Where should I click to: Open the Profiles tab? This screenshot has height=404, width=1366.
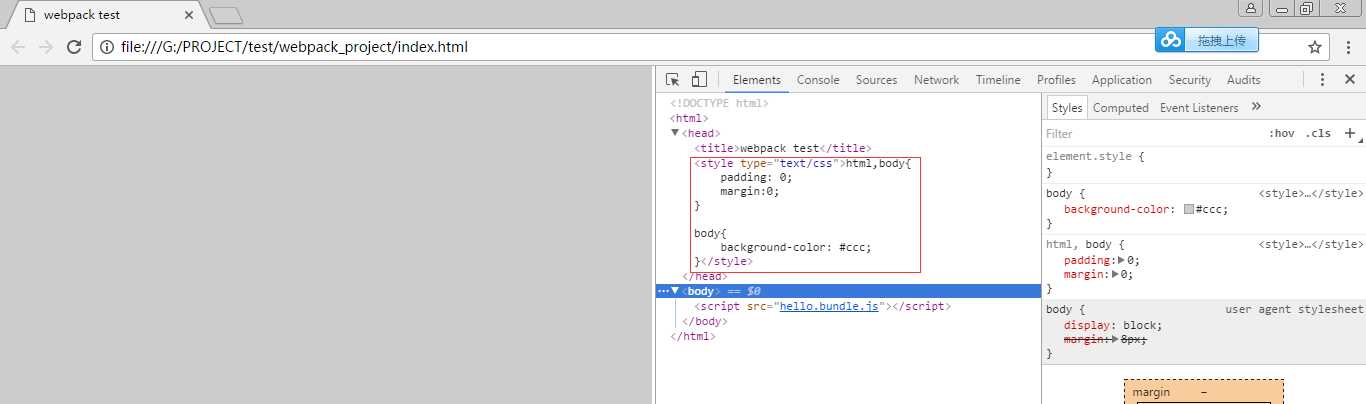[1056, 80]
